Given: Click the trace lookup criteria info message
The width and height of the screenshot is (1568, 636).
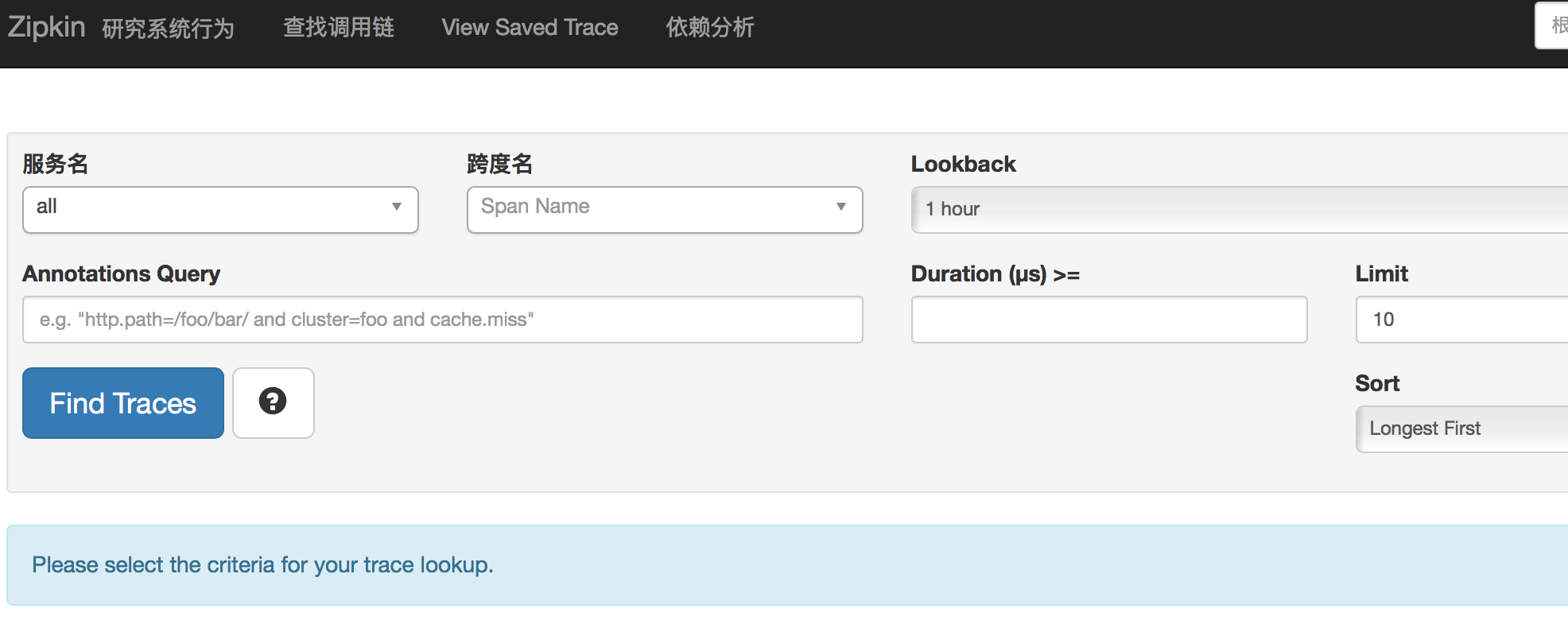Looking at the screenshot, I should [262, 565].
